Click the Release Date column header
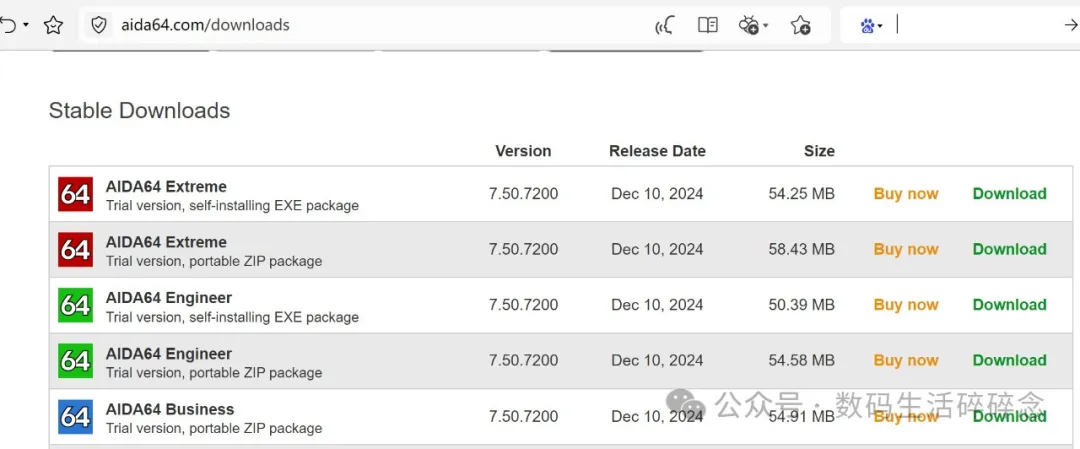This screenshot has height=449, width=1080. pos(657,151)
